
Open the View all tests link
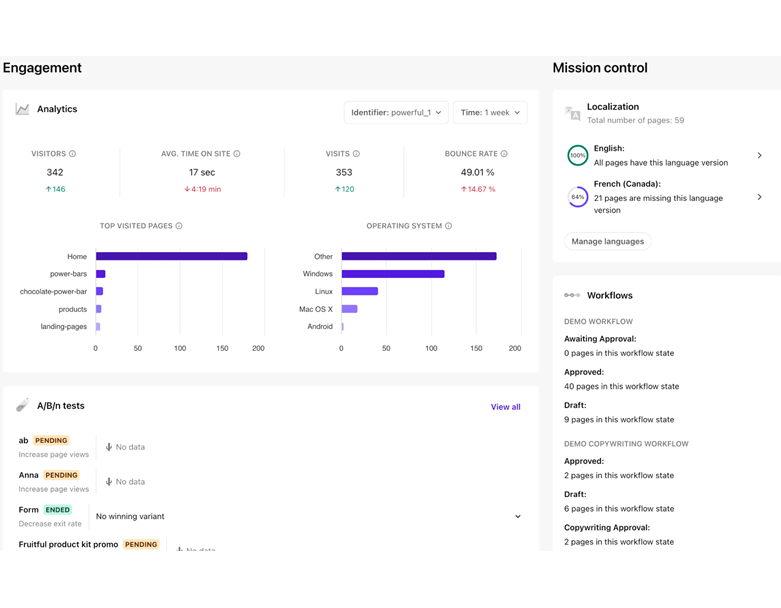click(x=506, y=407)
